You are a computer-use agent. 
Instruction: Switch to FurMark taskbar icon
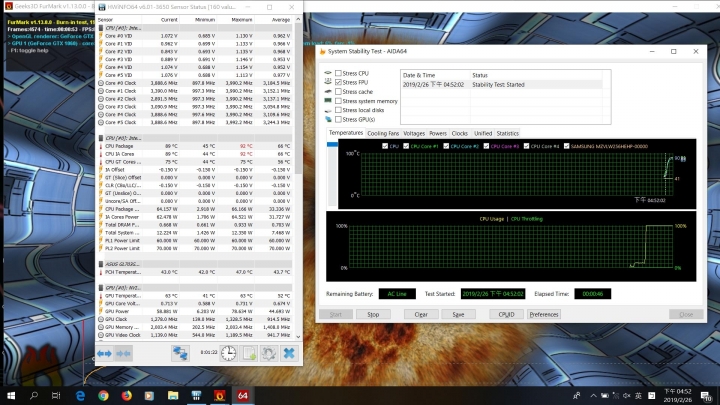pyautogui.click(x=219, y=395)
